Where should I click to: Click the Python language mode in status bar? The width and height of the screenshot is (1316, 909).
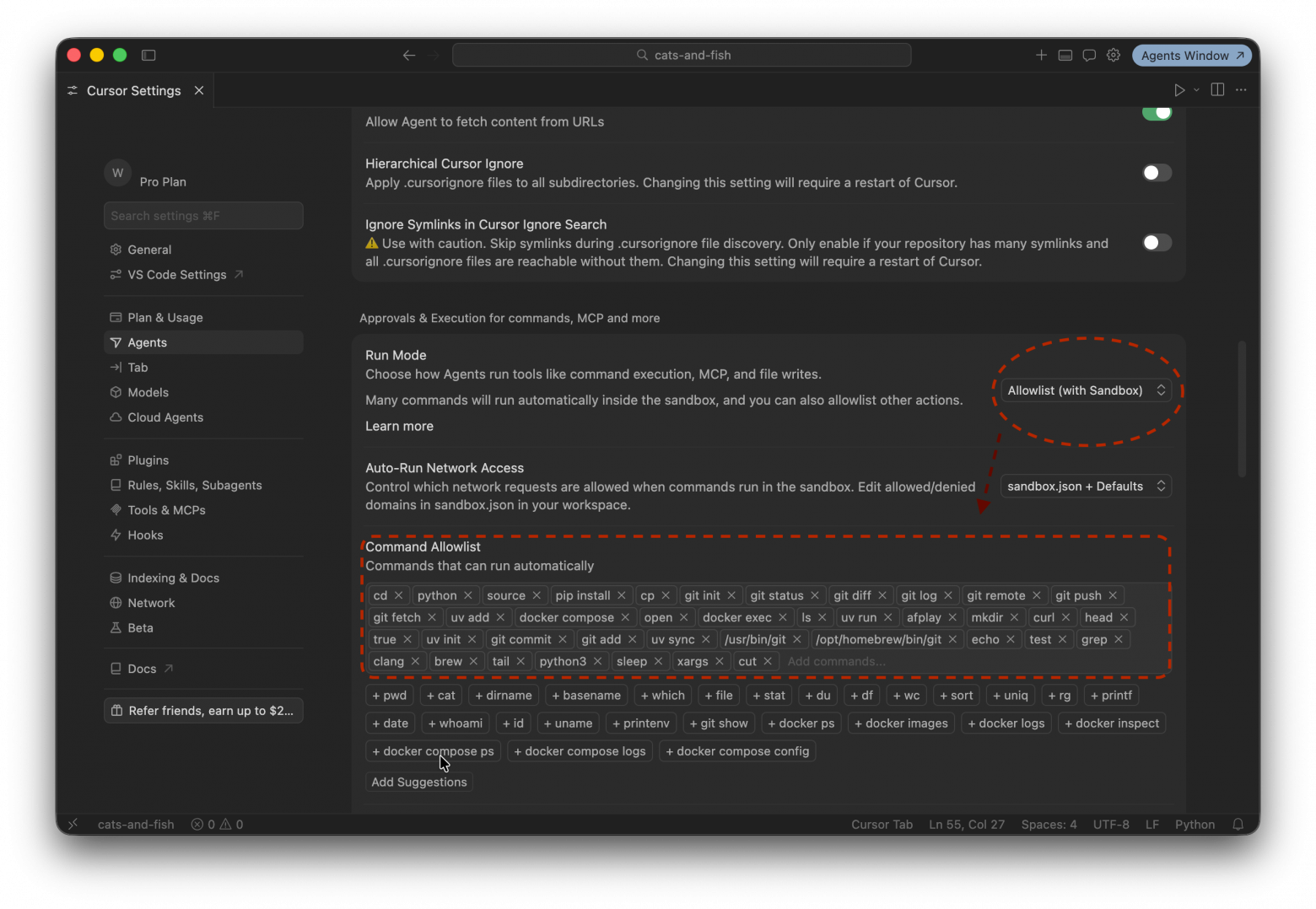coord(1195,825)
